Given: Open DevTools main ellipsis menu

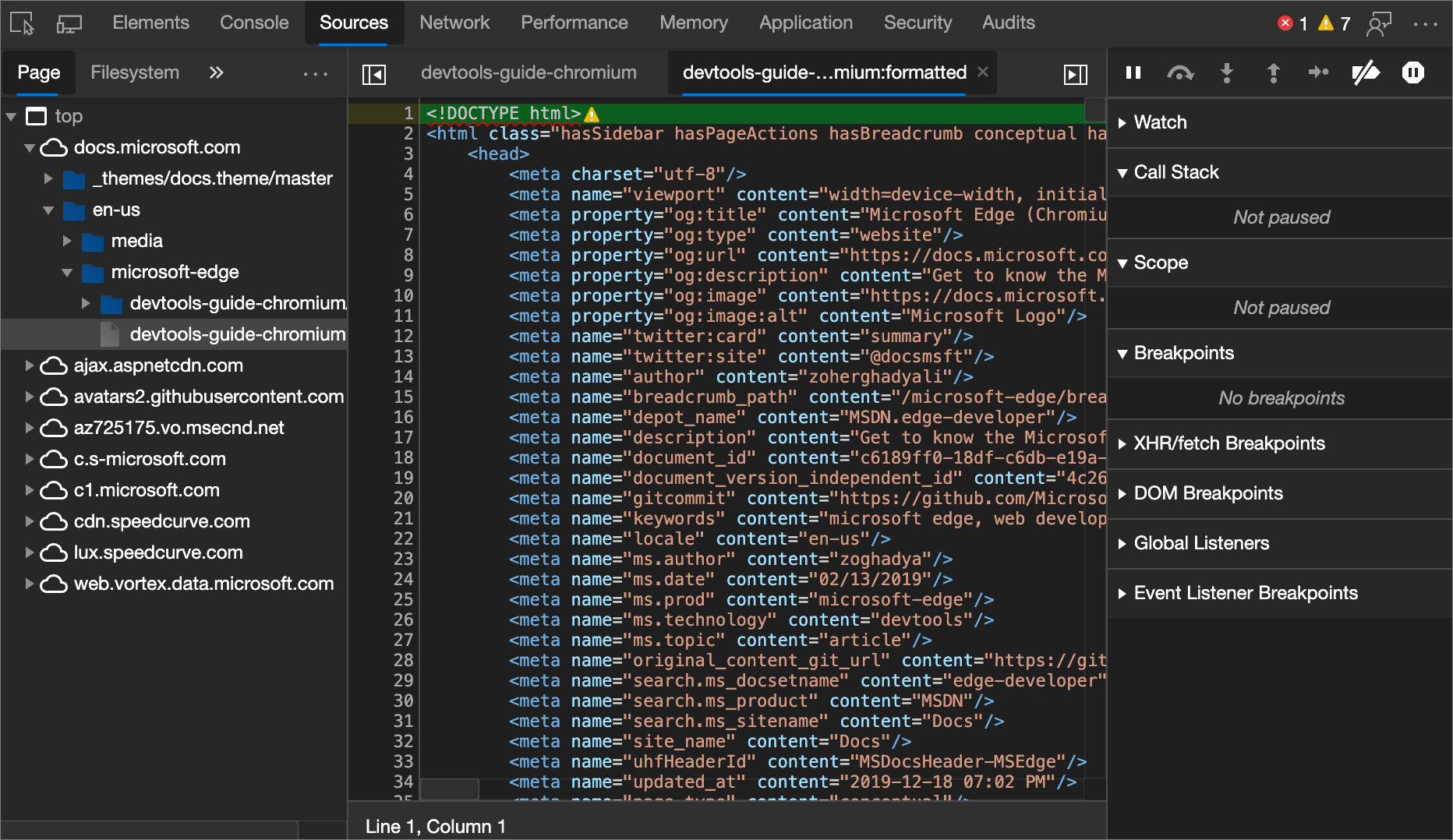Looking at the screenshot, I should point(1425,23).
